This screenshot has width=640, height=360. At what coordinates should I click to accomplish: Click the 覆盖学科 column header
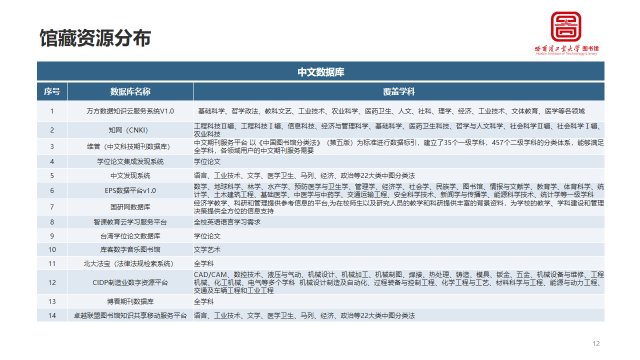(x=399, y=91)
